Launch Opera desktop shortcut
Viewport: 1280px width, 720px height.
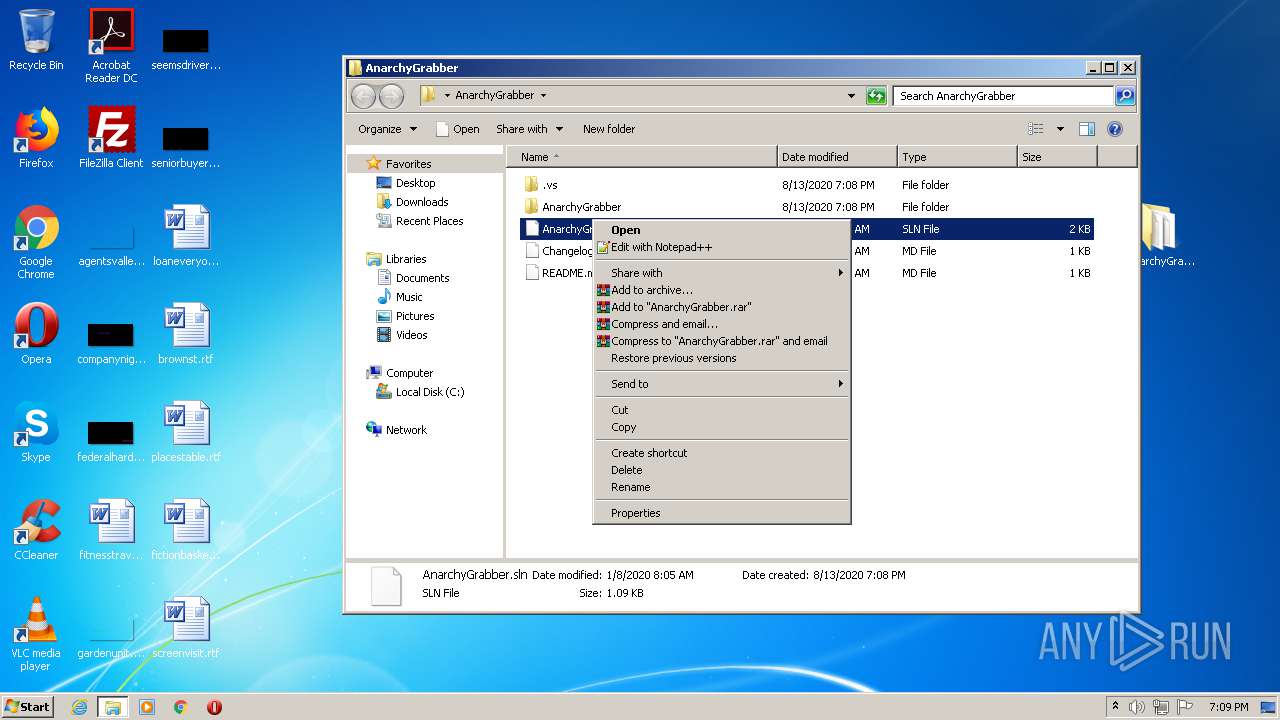tap(36, 334)
